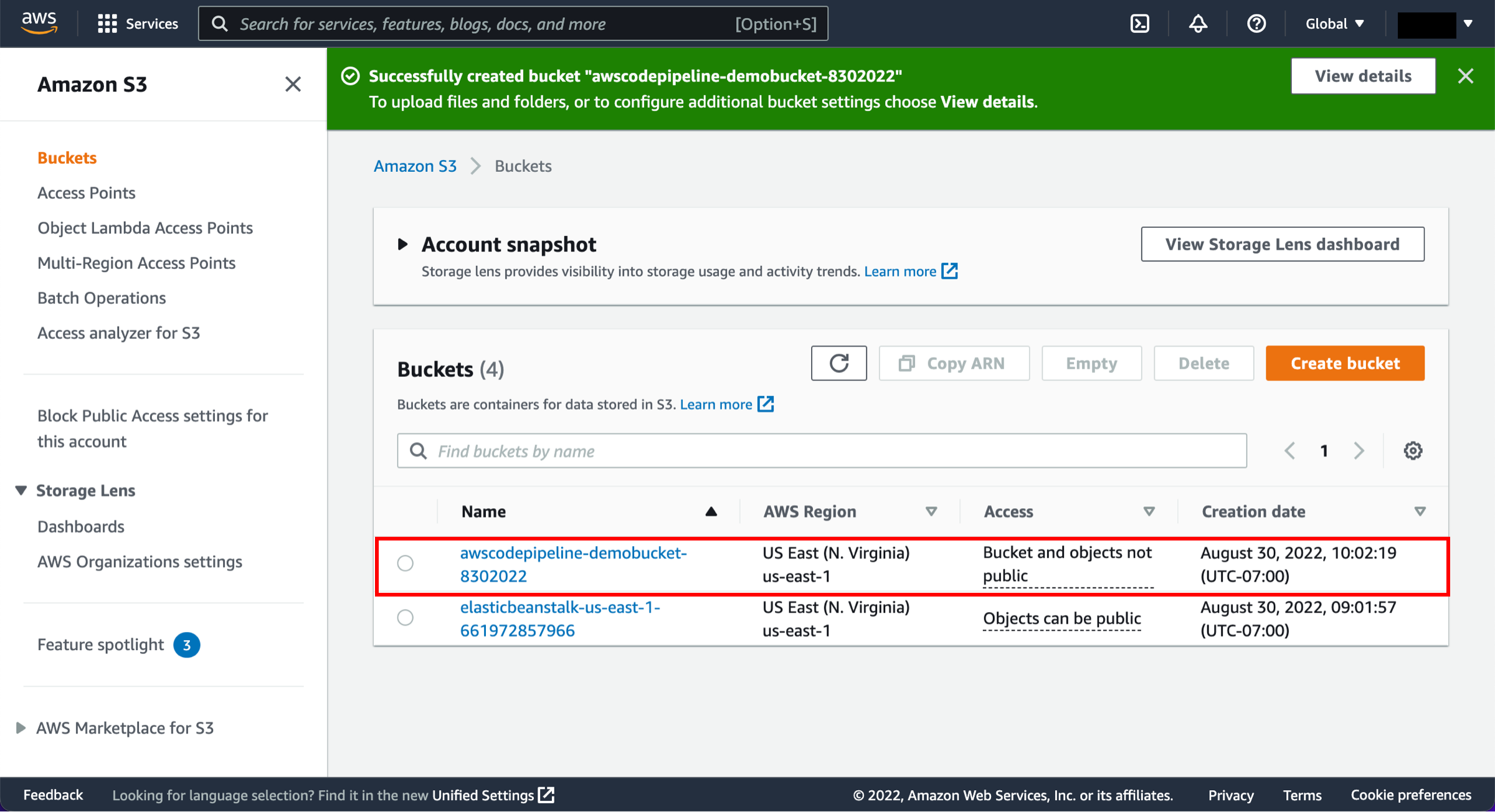Expand AWS Marketplace for S3
1495x812 pixels.
point(21,727)
